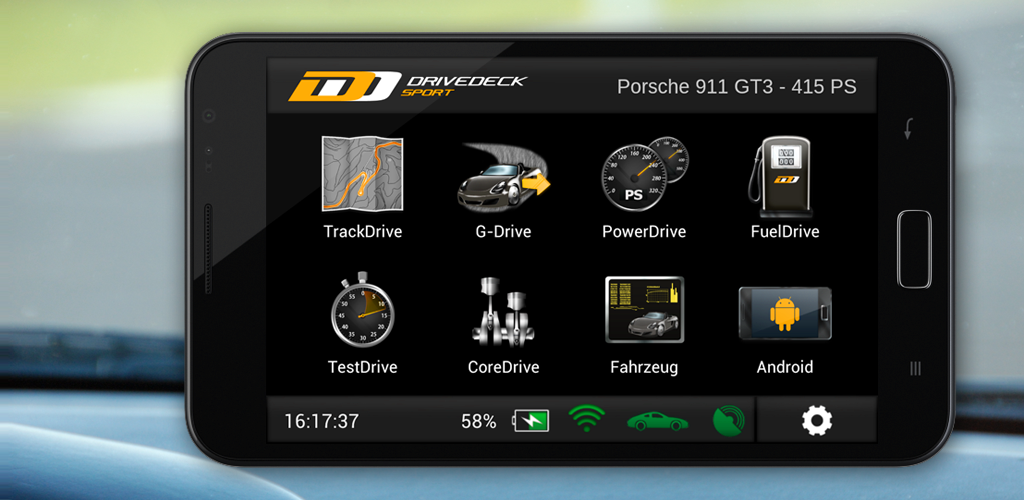
Task: Open PowerDrive gauge icon
Action: tap(645, 173)
